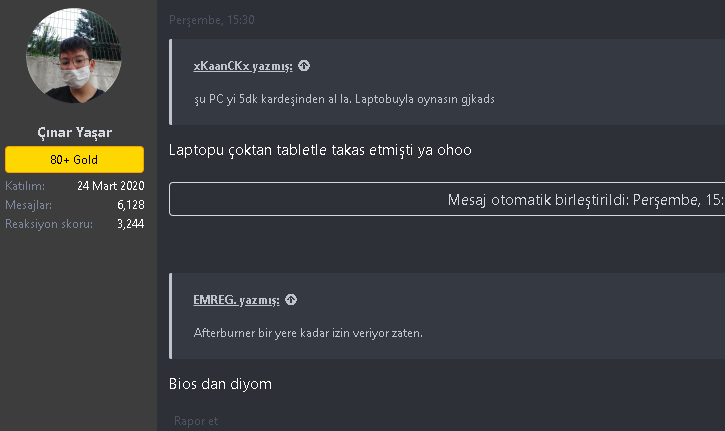Viewport: 725px width, 431px height.
Task: Open the 3,244 reaction score
Action: click(130, 223)
